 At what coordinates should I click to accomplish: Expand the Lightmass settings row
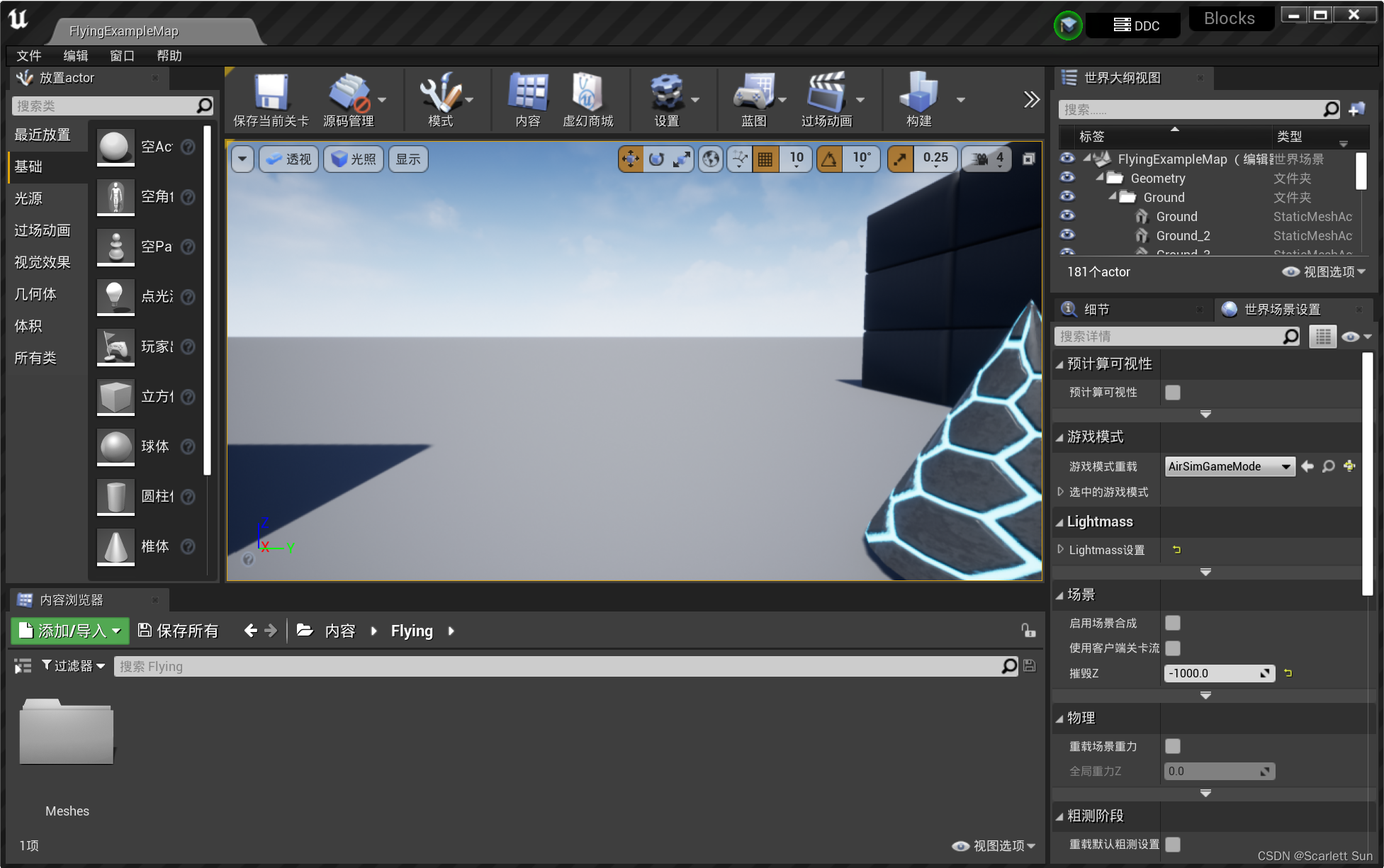pos(1061,550)
